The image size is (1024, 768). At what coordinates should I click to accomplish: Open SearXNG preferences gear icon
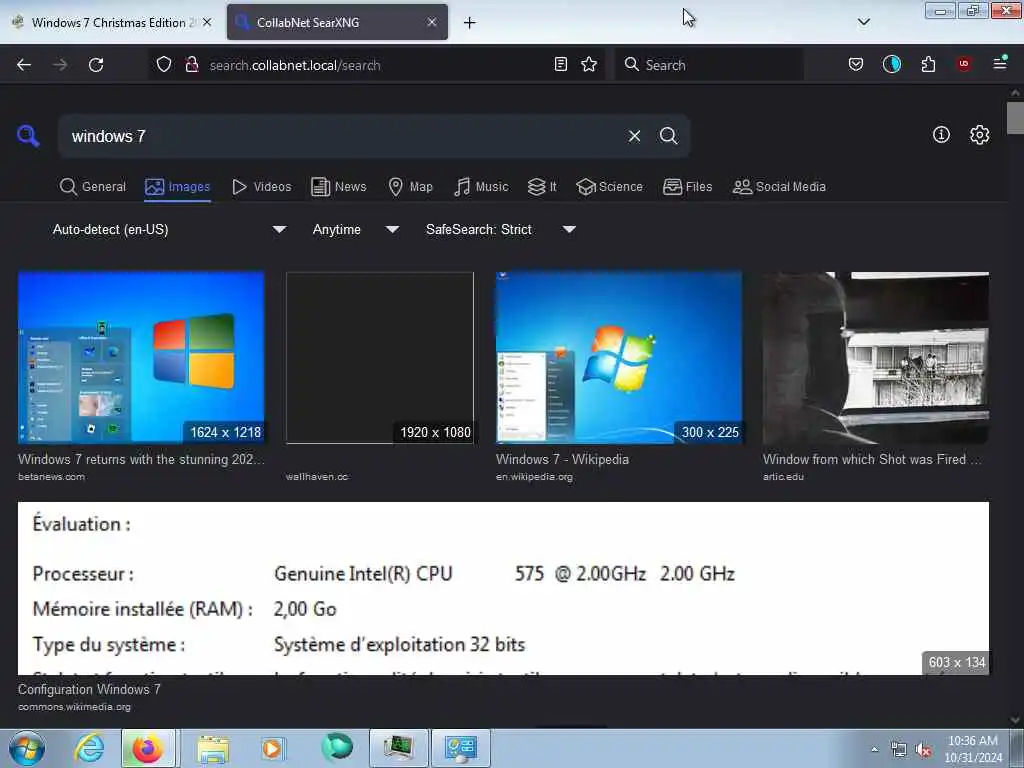tap(979, 135)
